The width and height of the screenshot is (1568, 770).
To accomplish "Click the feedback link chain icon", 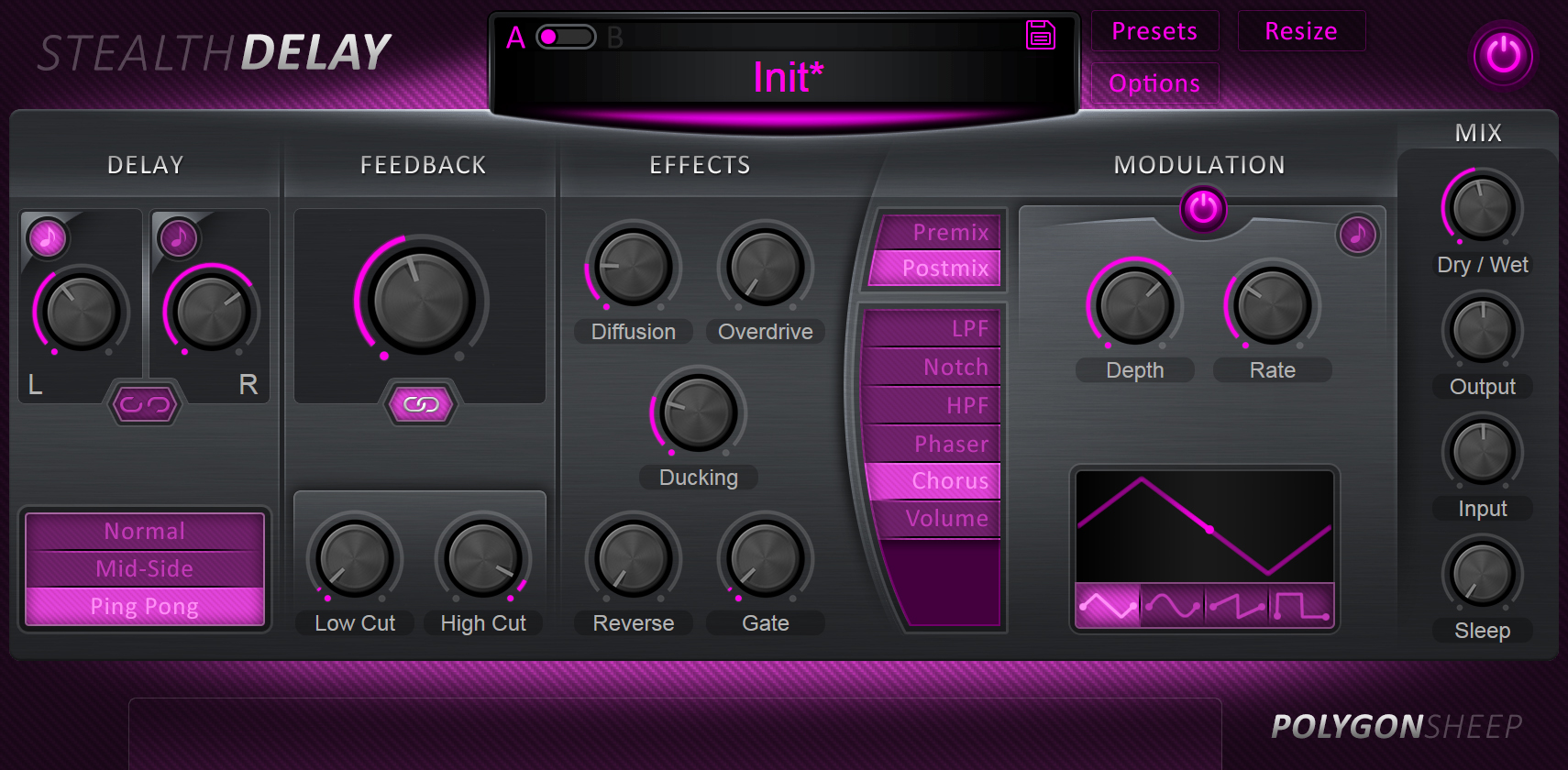I will 421,404.
